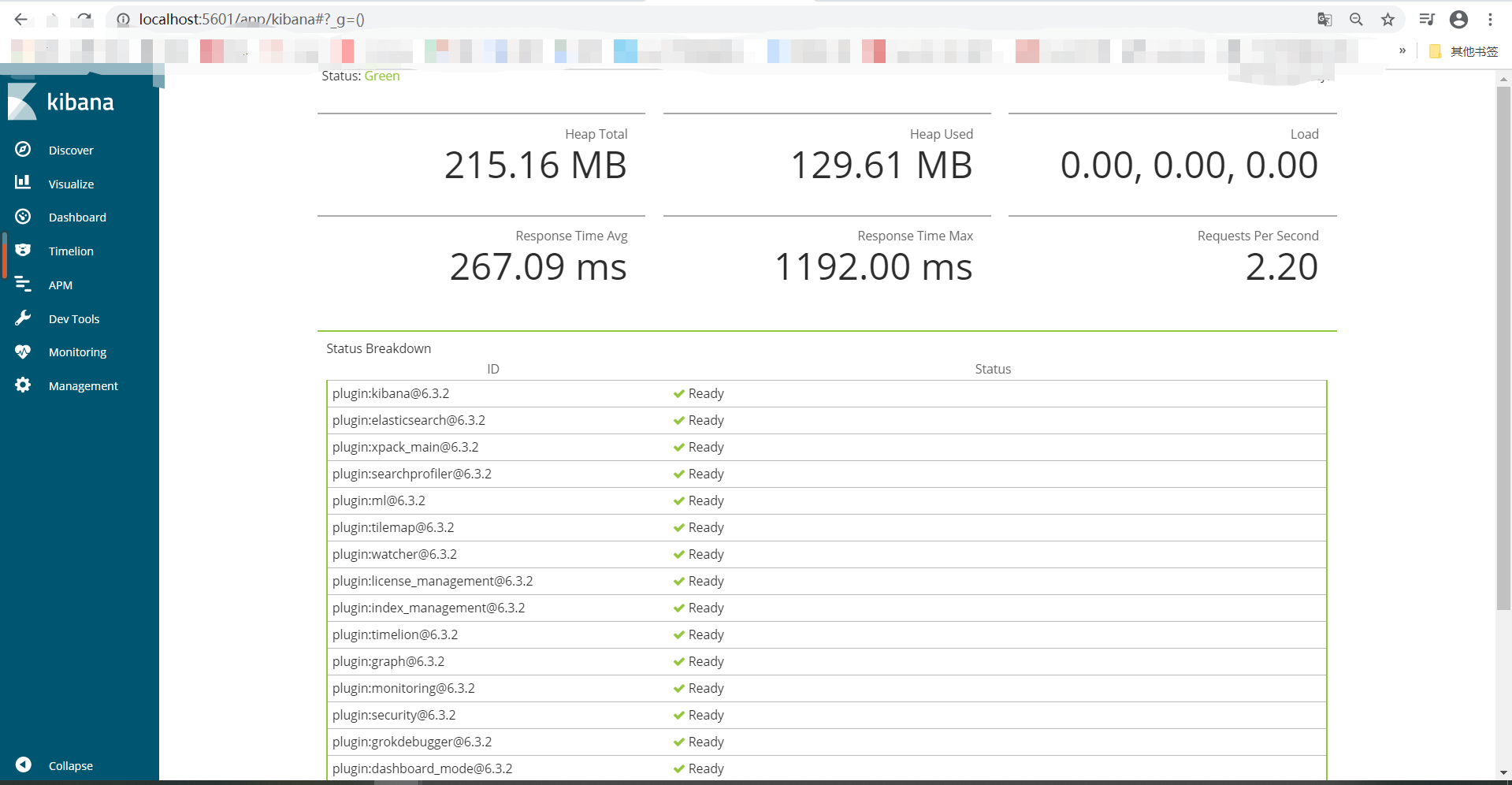Click the Status Breakdown heading
This screenshot has width=1512, height=785.
[379, 348]
